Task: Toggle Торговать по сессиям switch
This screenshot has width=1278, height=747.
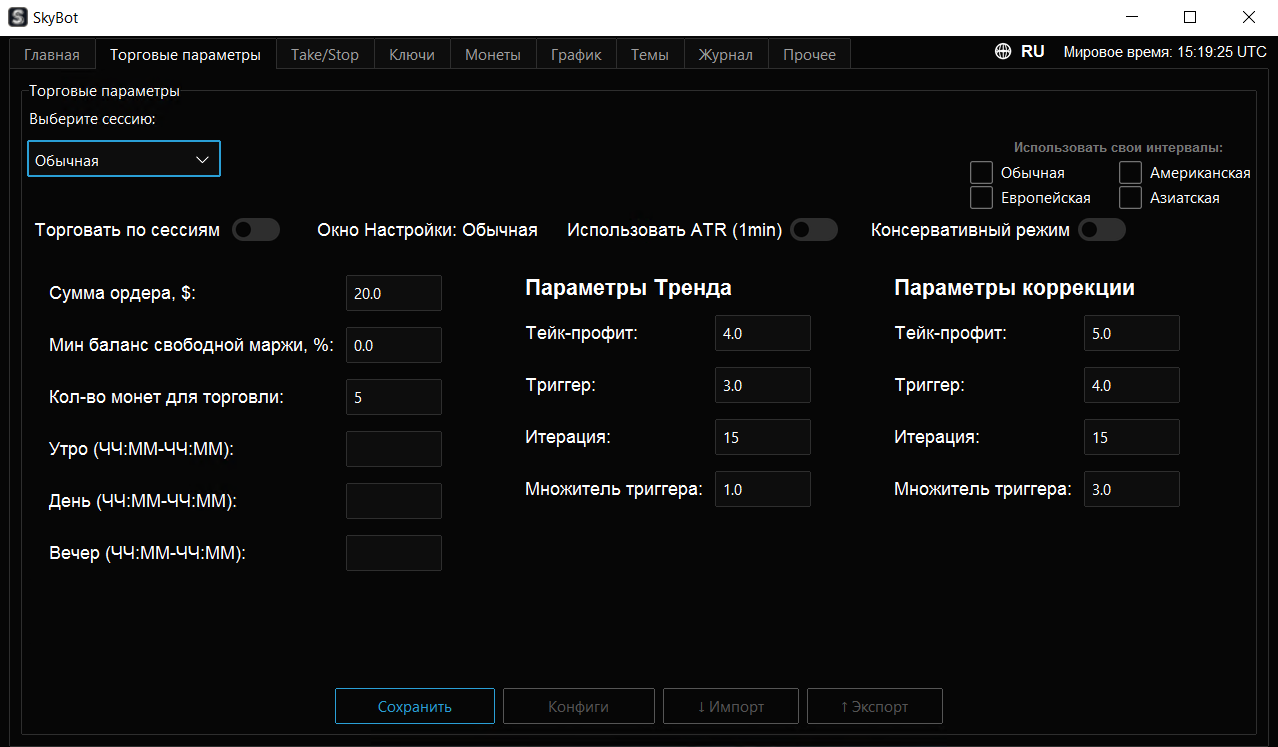Action: point(256,230)
